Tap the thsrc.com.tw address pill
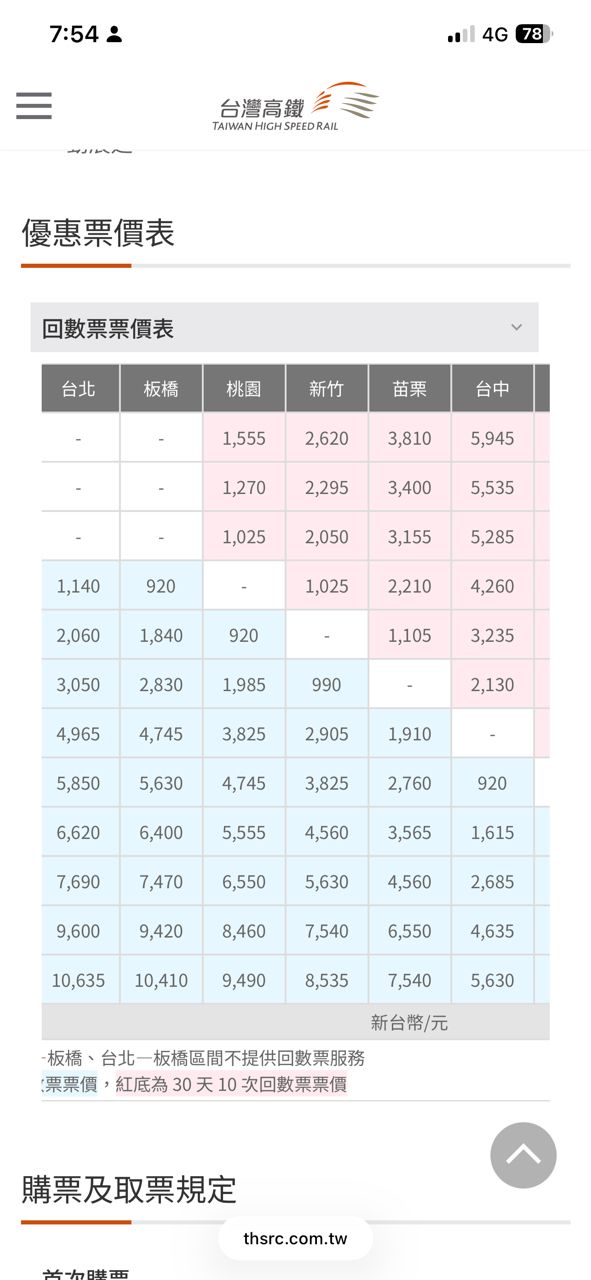This screenshot has width=591, height=1280. click(x=295, y=1239)
